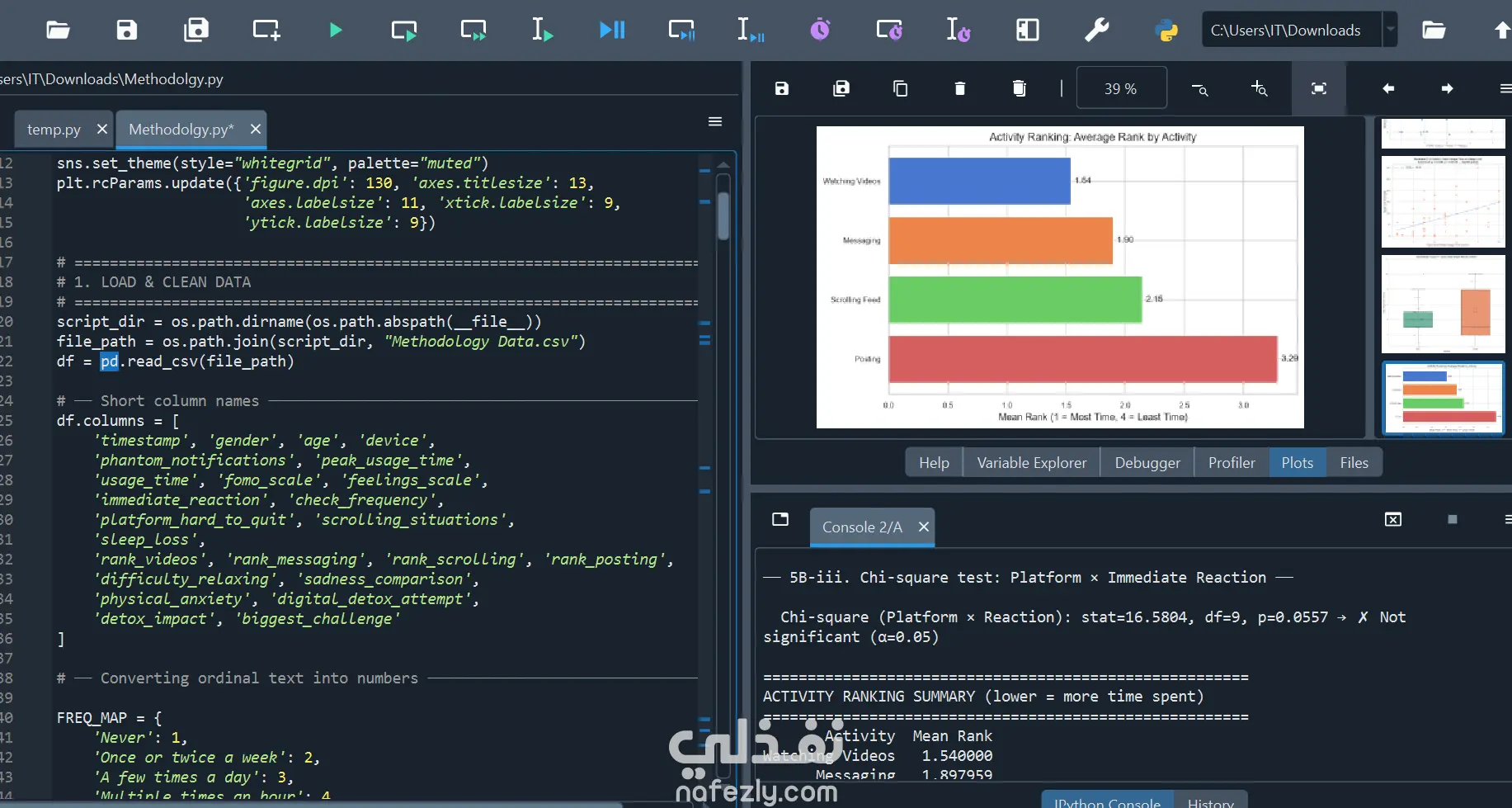The height and width of the screenshot is (808, 1512).
Task: Click the Save file icon in main toolbar
Action: pyautogui.click(x=127, y=31)
